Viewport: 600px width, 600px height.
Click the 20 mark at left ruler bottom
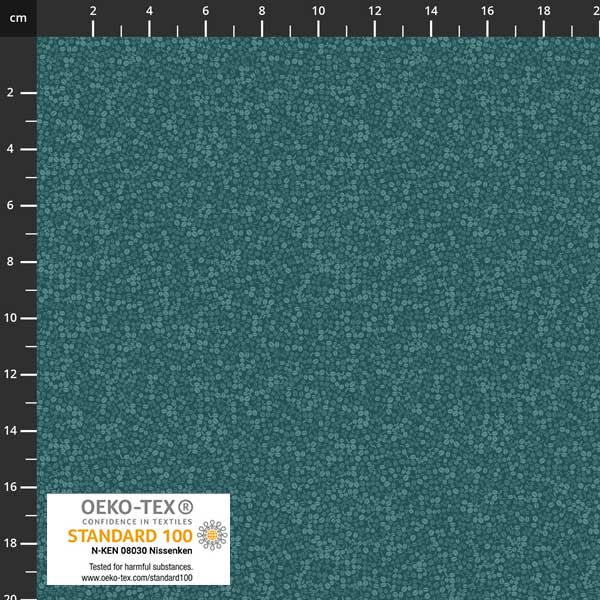pos(10,595)
